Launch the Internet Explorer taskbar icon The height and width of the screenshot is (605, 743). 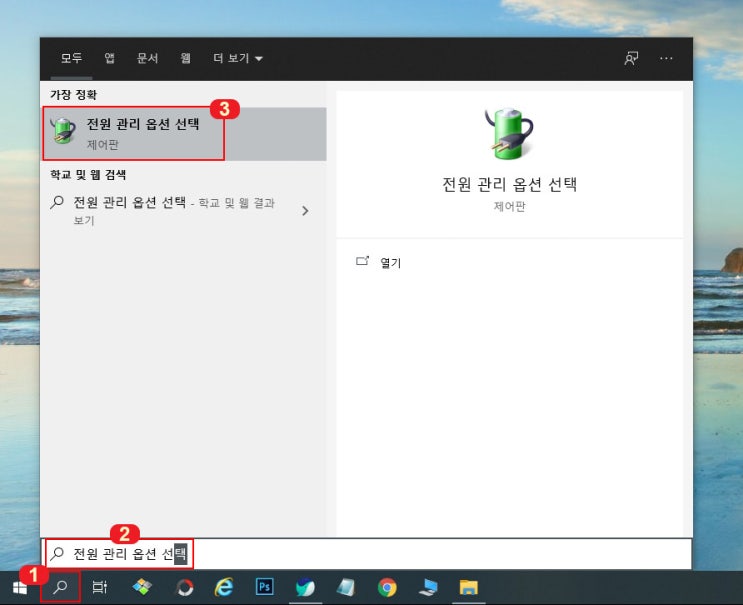pos(224,587)
